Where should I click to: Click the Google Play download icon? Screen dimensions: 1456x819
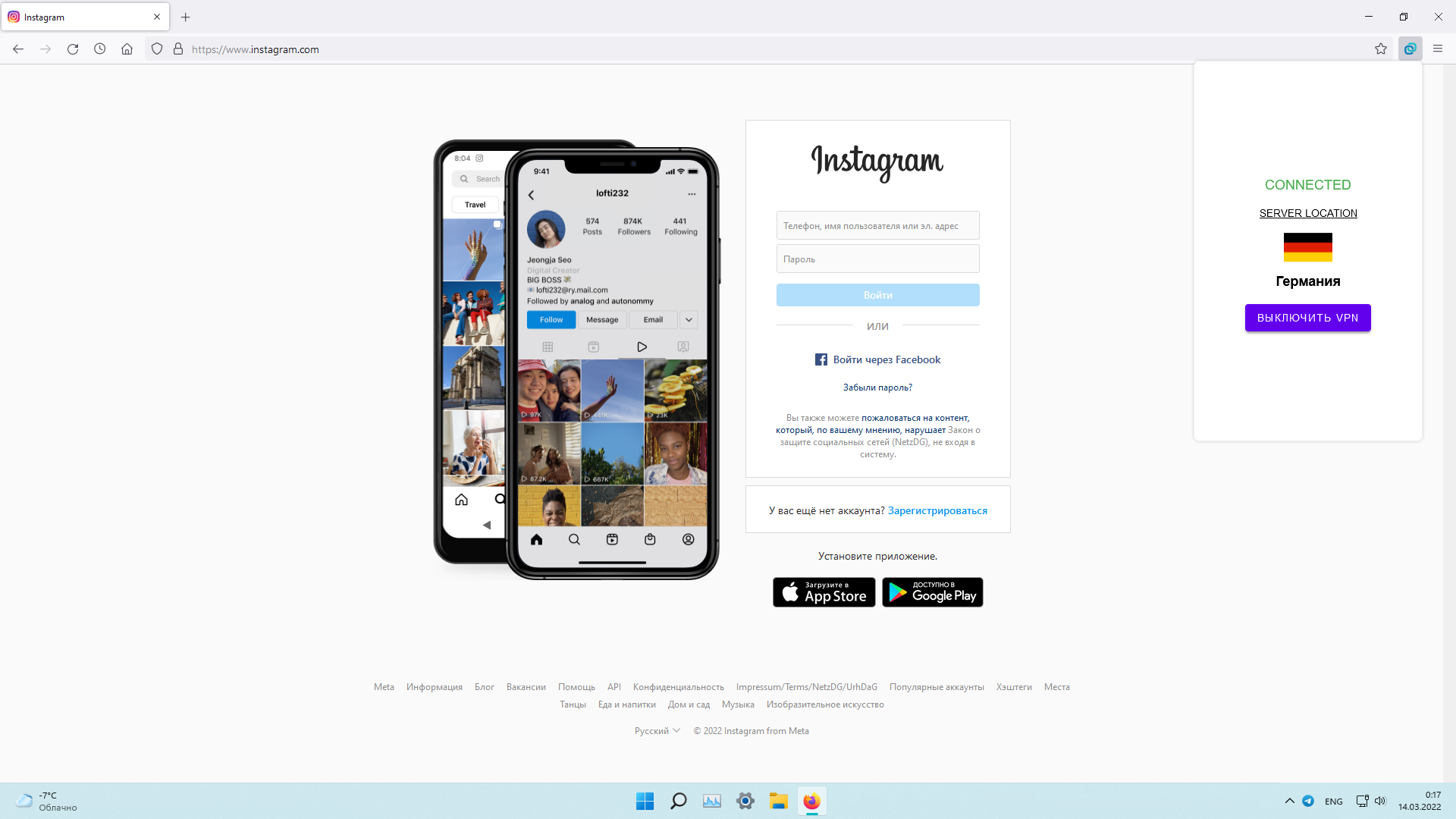932,591
